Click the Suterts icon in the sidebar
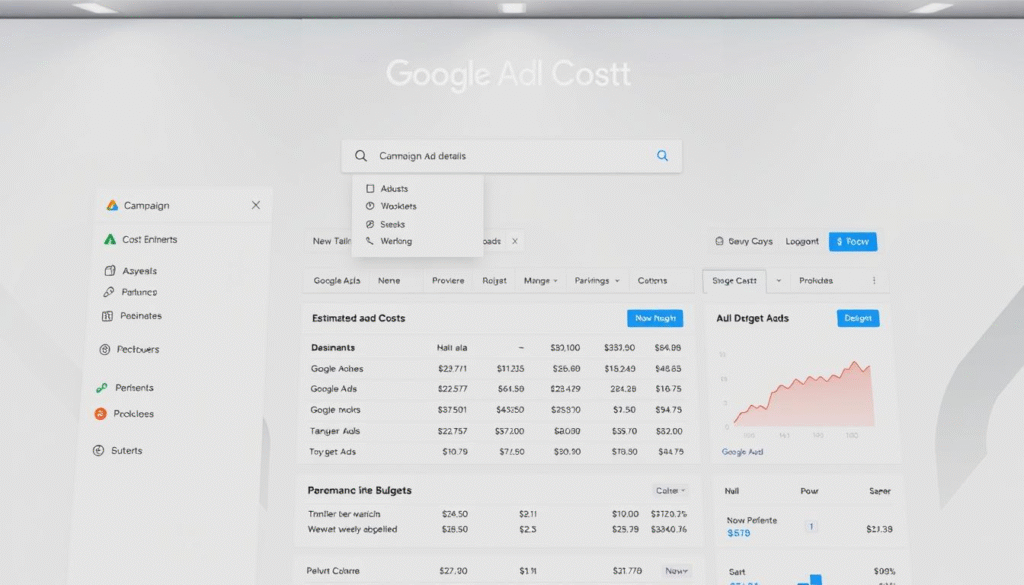 (99, 451)
